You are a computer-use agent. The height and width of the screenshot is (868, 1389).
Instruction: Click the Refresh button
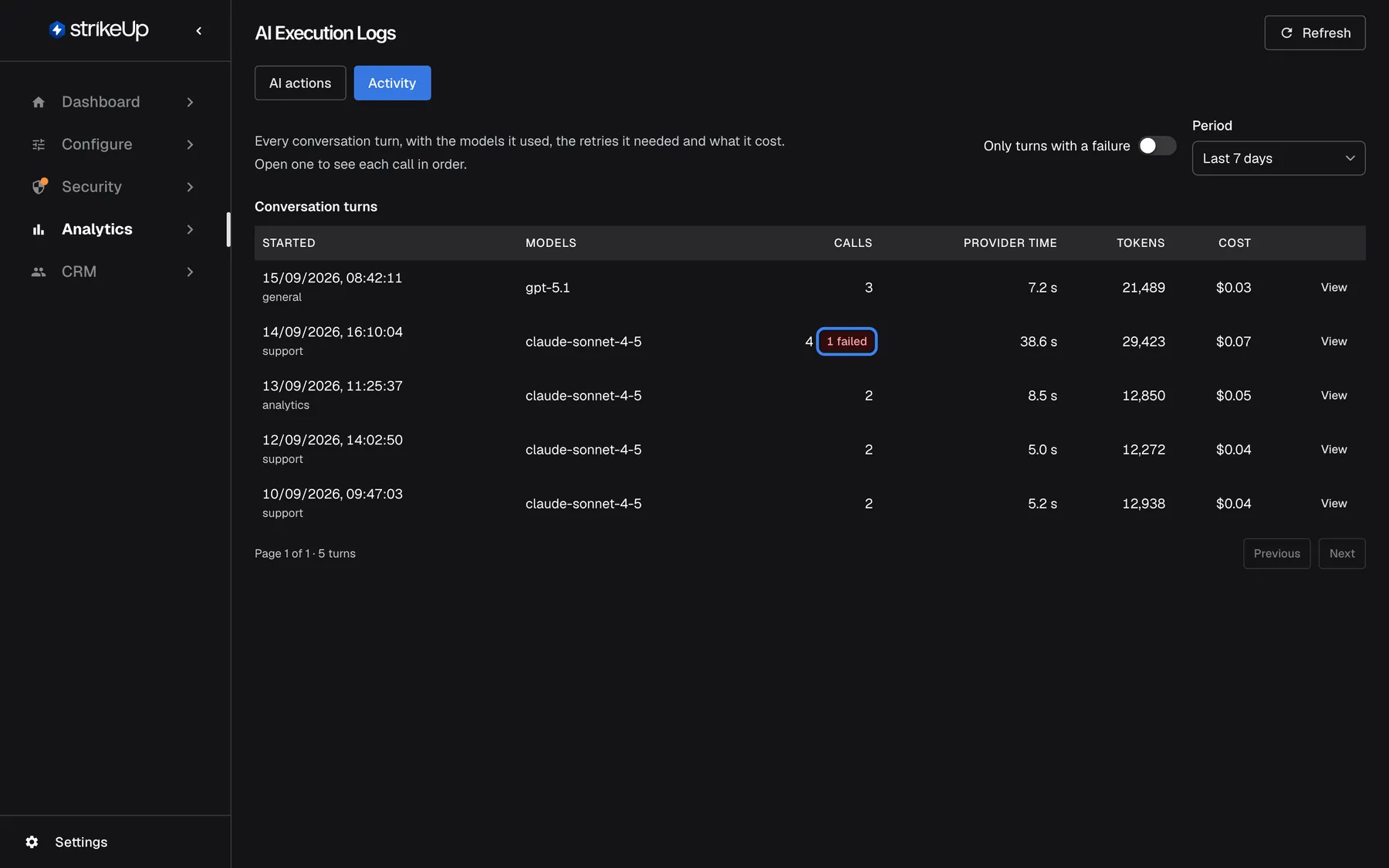coord(1314,32)
